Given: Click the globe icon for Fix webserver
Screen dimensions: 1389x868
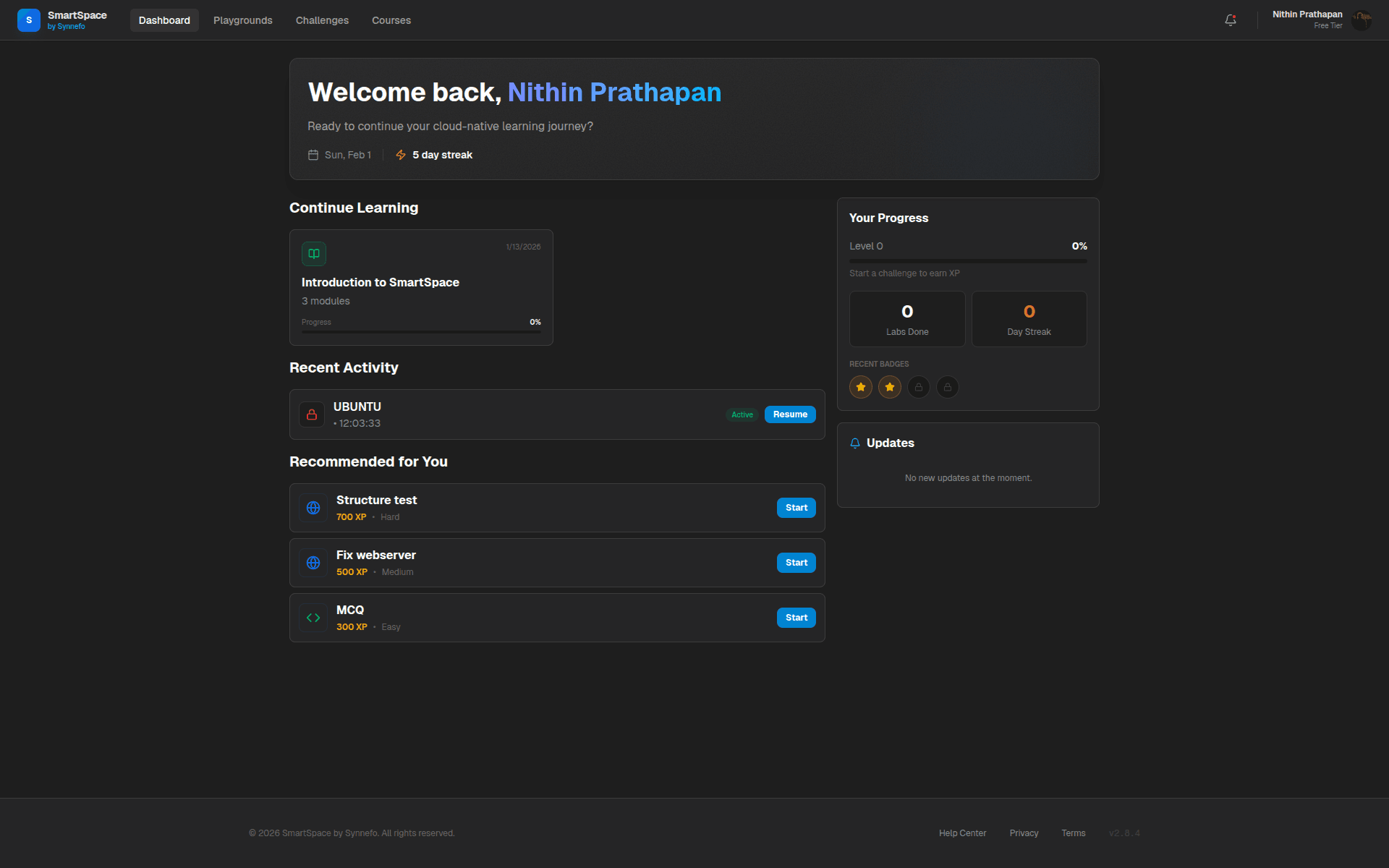Looking at the screenshot, I should (x=313, y=563).
